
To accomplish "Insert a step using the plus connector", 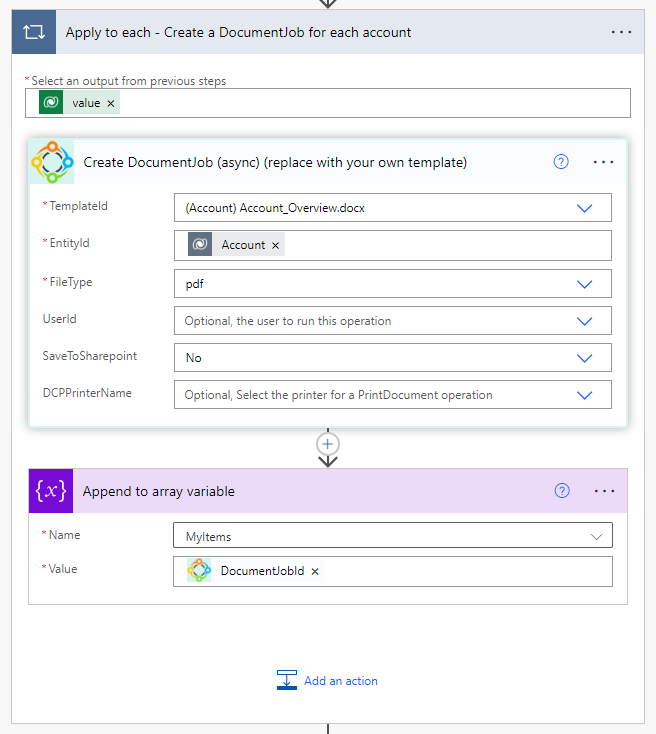I will (x=328, y=444).
